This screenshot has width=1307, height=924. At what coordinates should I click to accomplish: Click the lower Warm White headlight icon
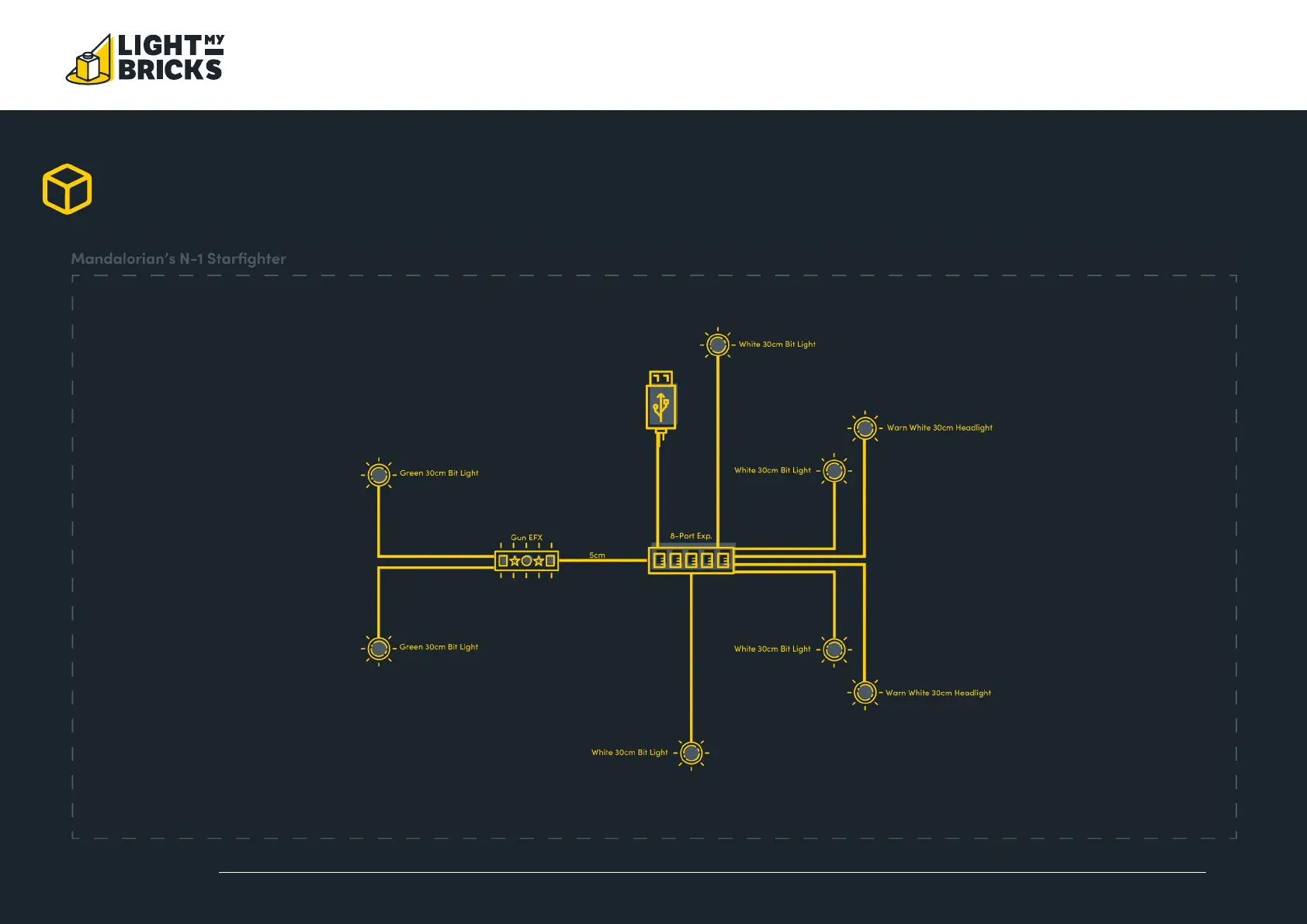865,693
